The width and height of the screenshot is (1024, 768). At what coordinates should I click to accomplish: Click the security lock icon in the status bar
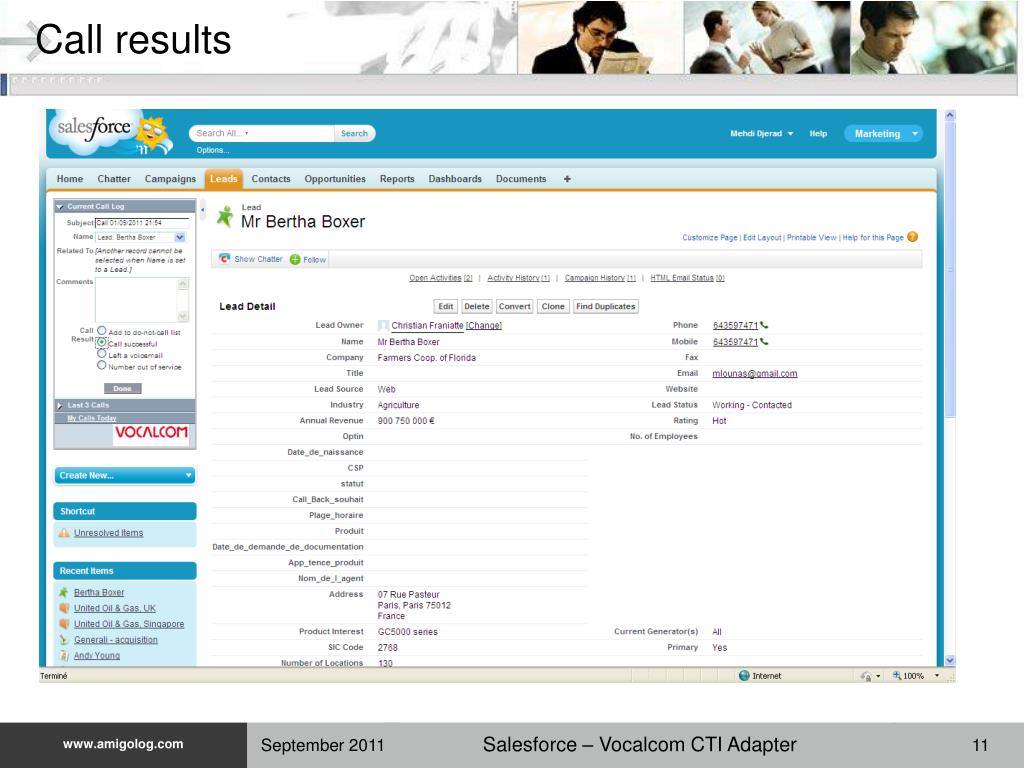pos(866,676)
